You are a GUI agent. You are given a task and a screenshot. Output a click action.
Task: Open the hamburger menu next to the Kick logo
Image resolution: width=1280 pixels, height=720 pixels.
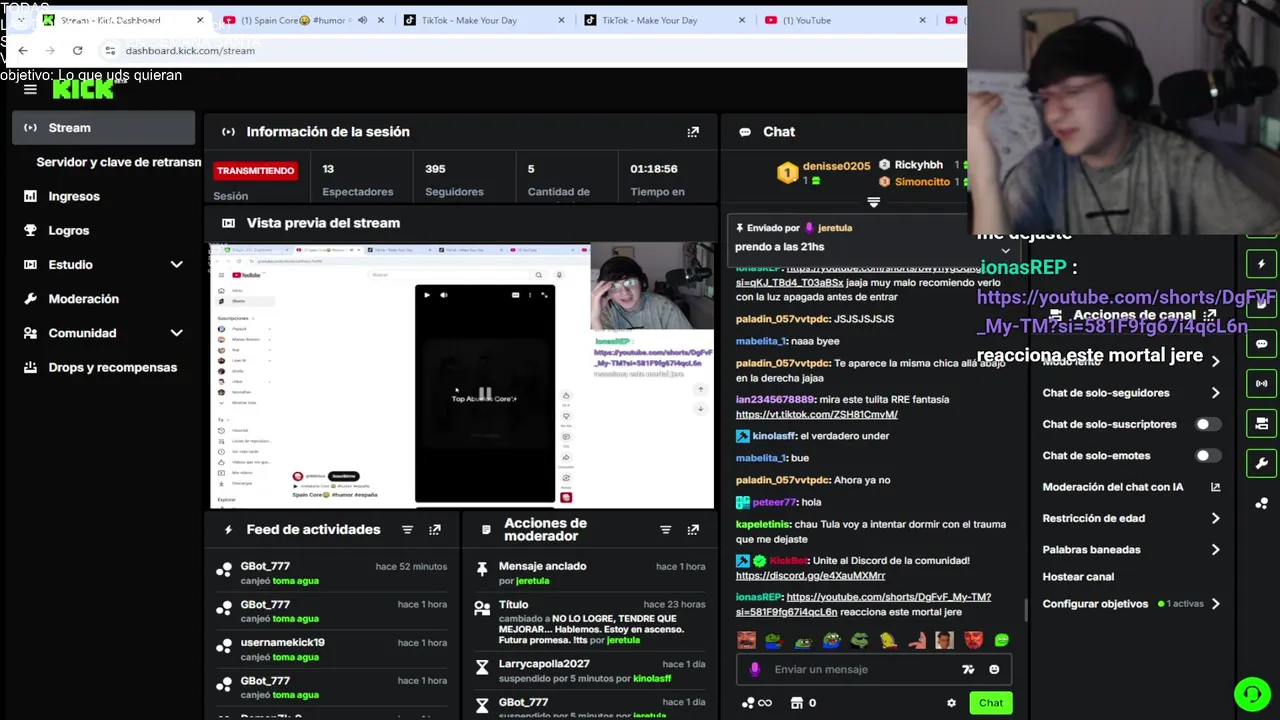click(x=30, y=90)
